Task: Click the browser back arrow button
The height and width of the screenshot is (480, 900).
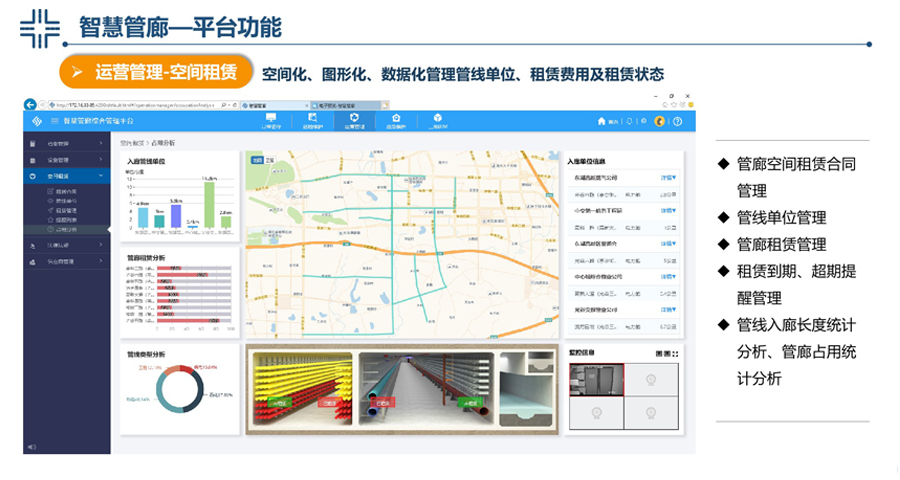Action: pos(30,104)
